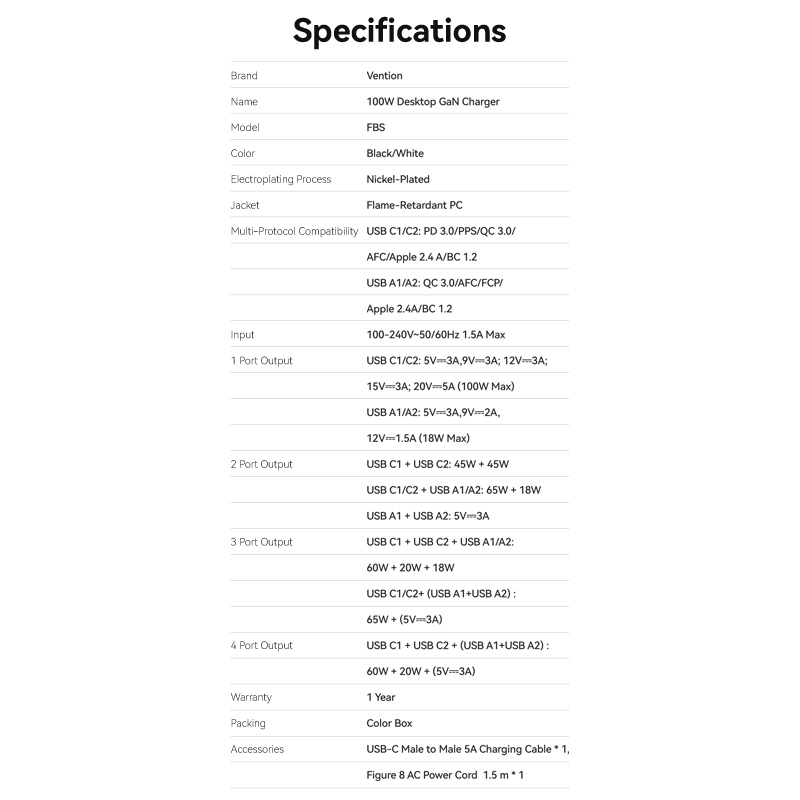
Task: Click the Color Box packing value
Action: click(390, 724)
